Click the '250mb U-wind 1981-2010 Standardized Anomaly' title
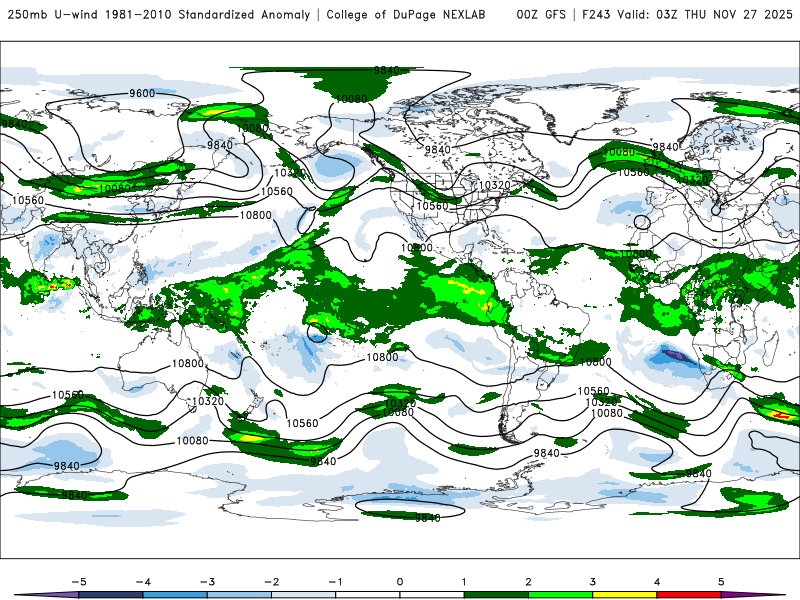Image resolution: width=800 pixels, height=600 pixels. [159, 14]
